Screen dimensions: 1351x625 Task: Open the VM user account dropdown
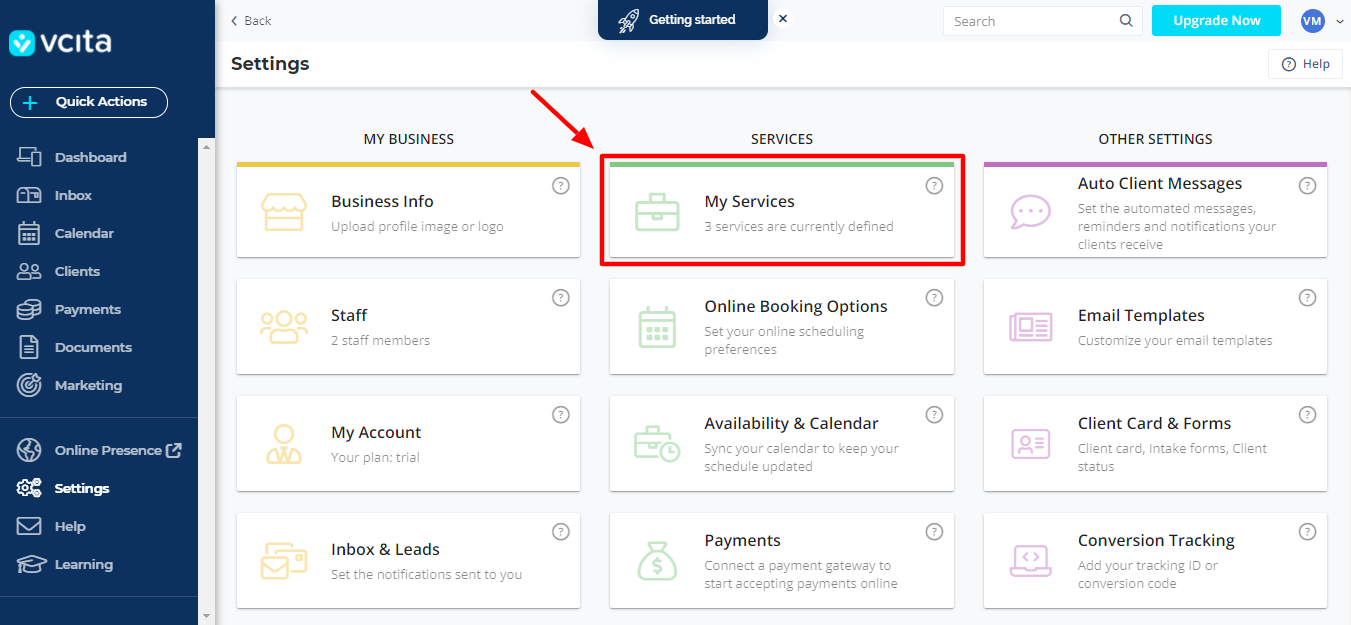pyautogui.click(x=1321, y=21)
